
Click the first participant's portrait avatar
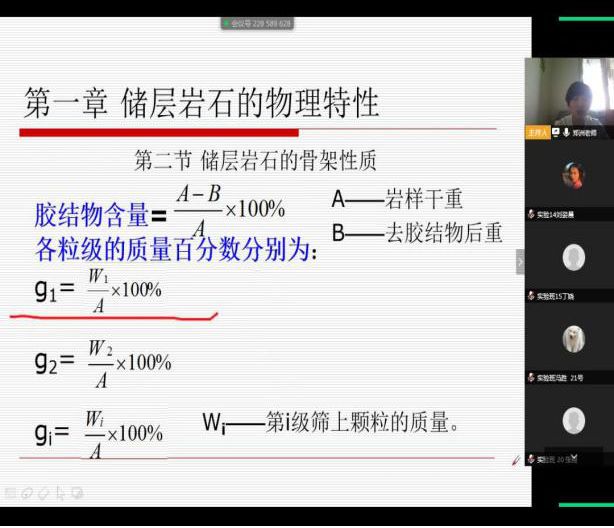573,176
